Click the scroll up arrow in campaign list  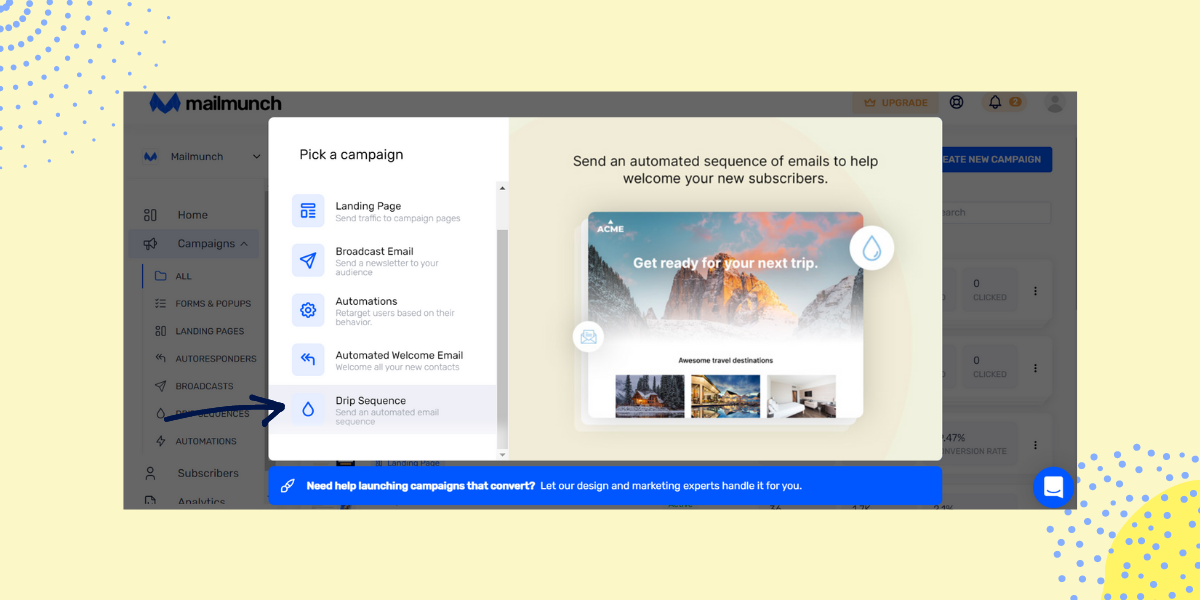(x=503, y=186)
